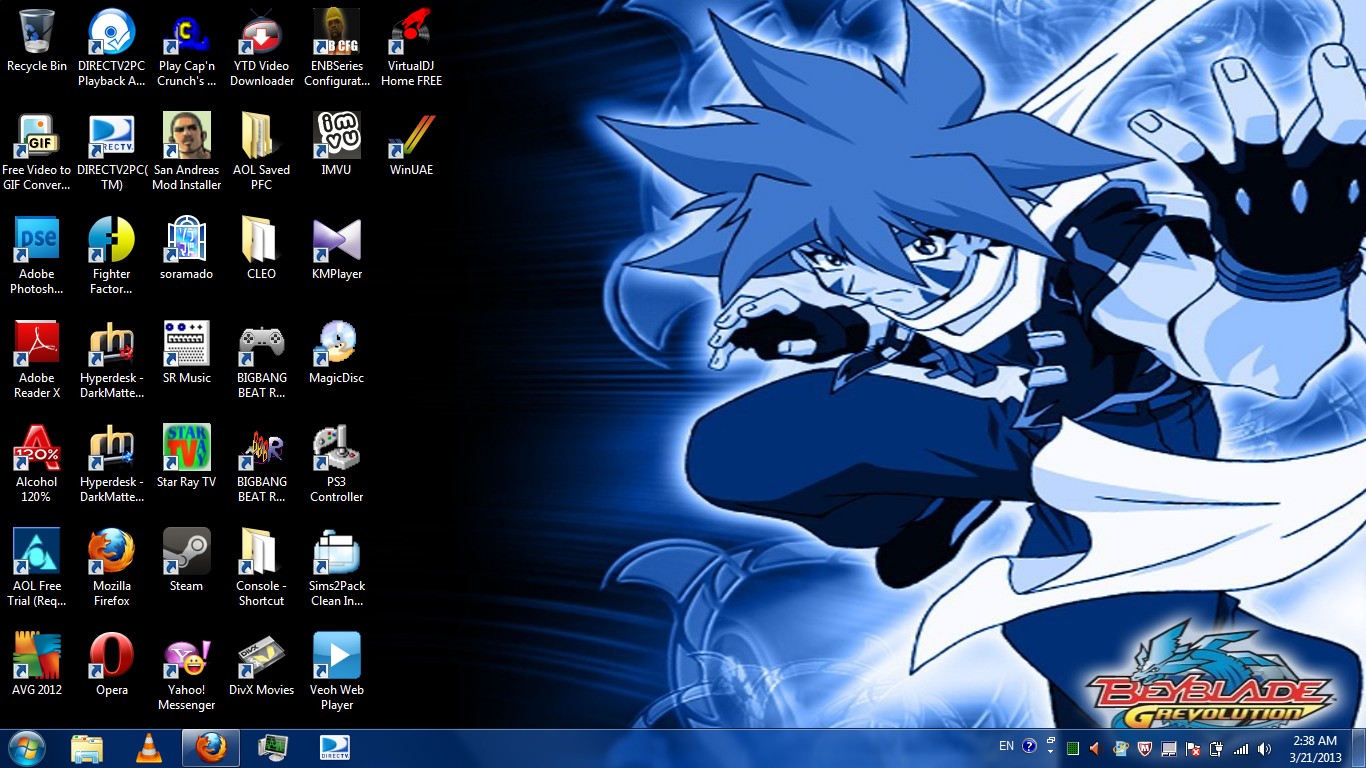
Task: Select the Alcohol 120% desktop icon
Action: (x=37, y=464)
